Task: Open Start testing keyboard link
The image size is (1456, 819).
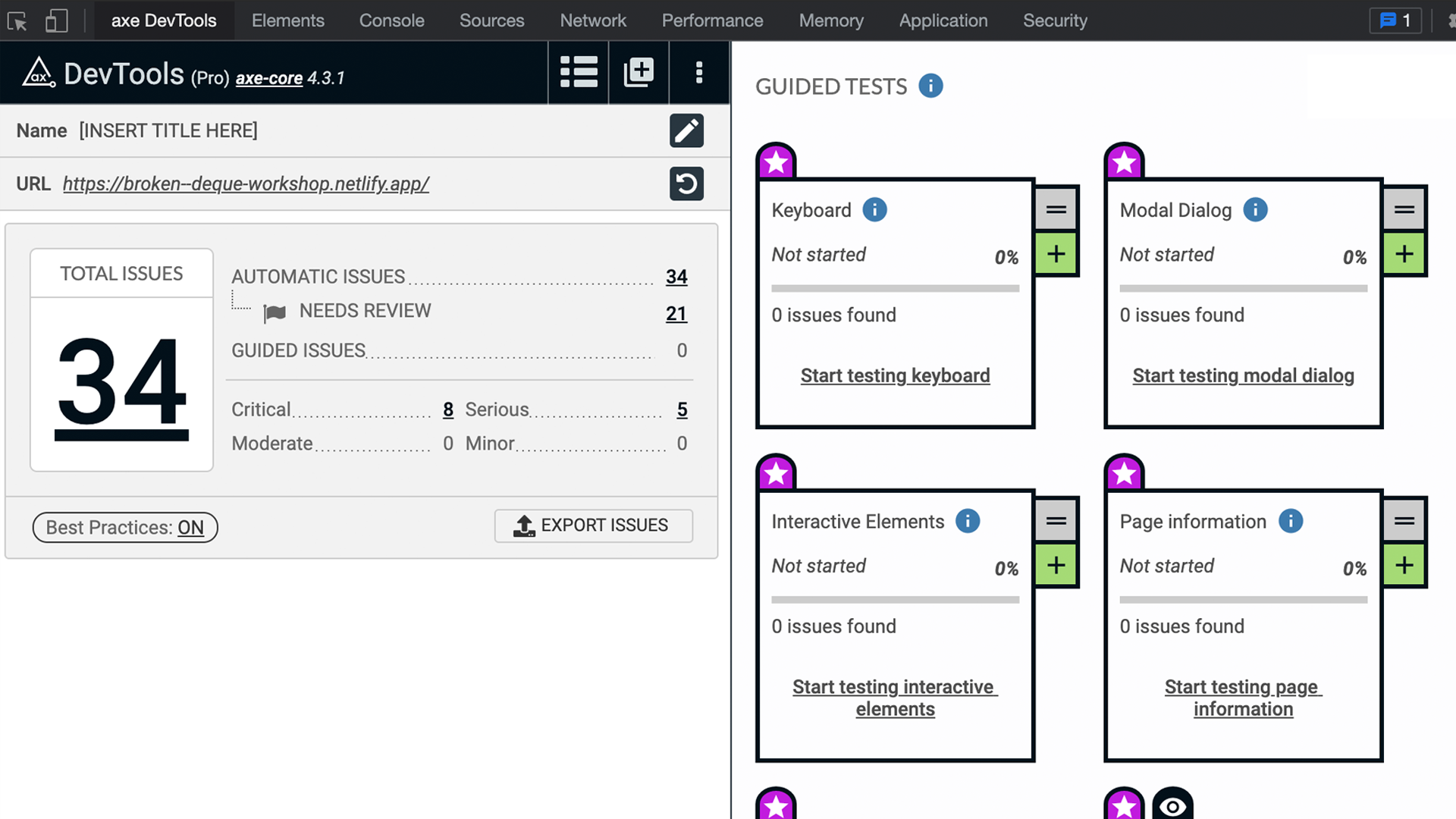Action: point(895,375)
